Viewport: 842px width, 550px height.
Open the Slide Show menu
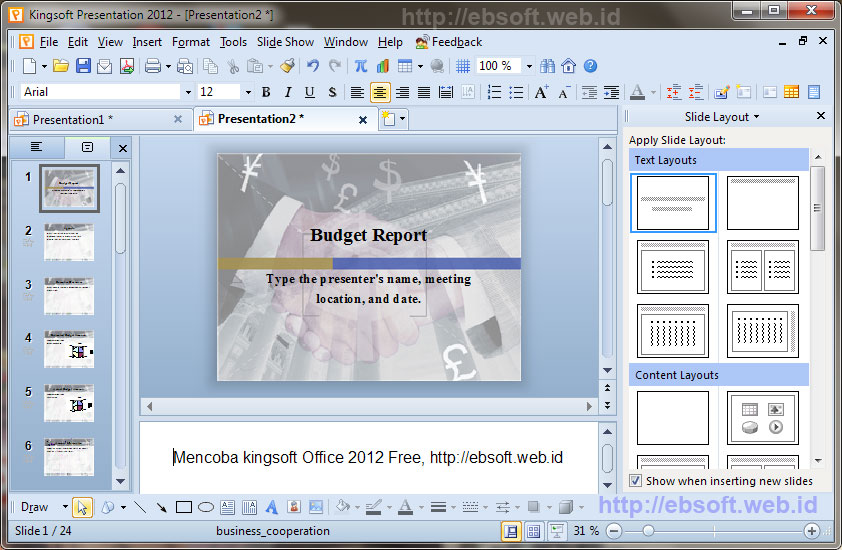click(x=285, y=41)
